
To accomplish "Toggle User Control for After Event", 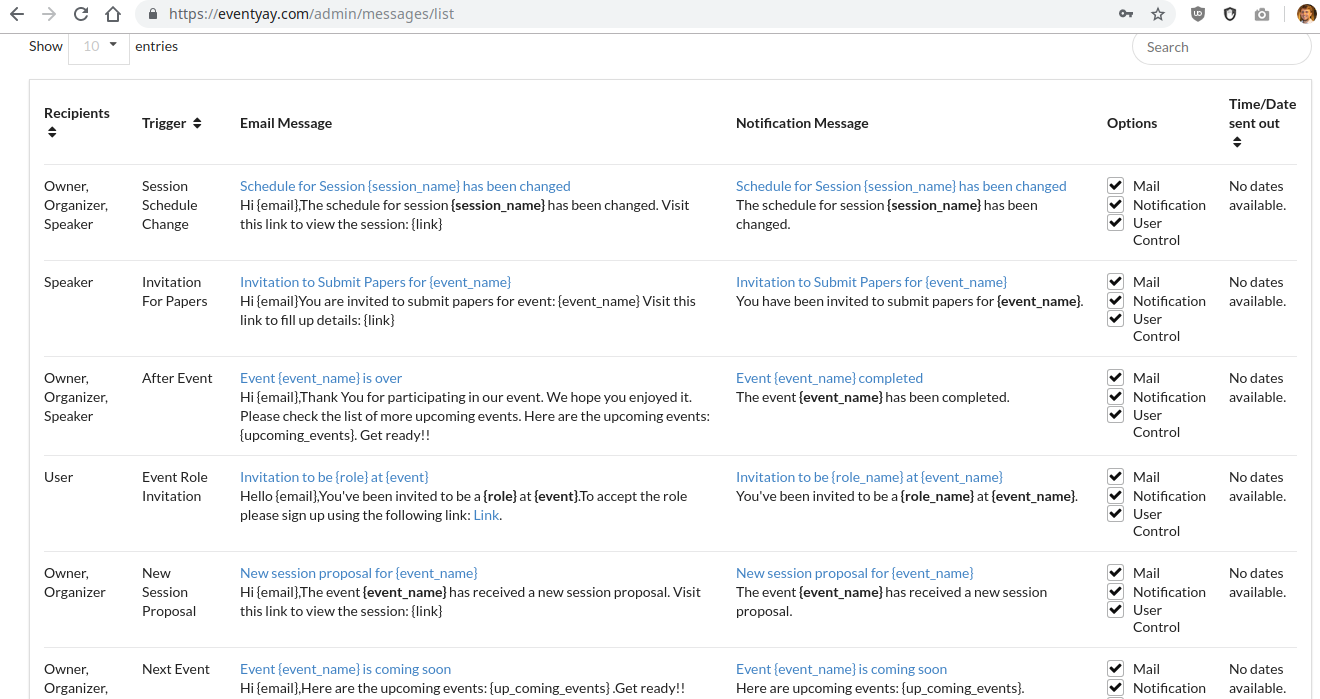I will click(1115, 414).
